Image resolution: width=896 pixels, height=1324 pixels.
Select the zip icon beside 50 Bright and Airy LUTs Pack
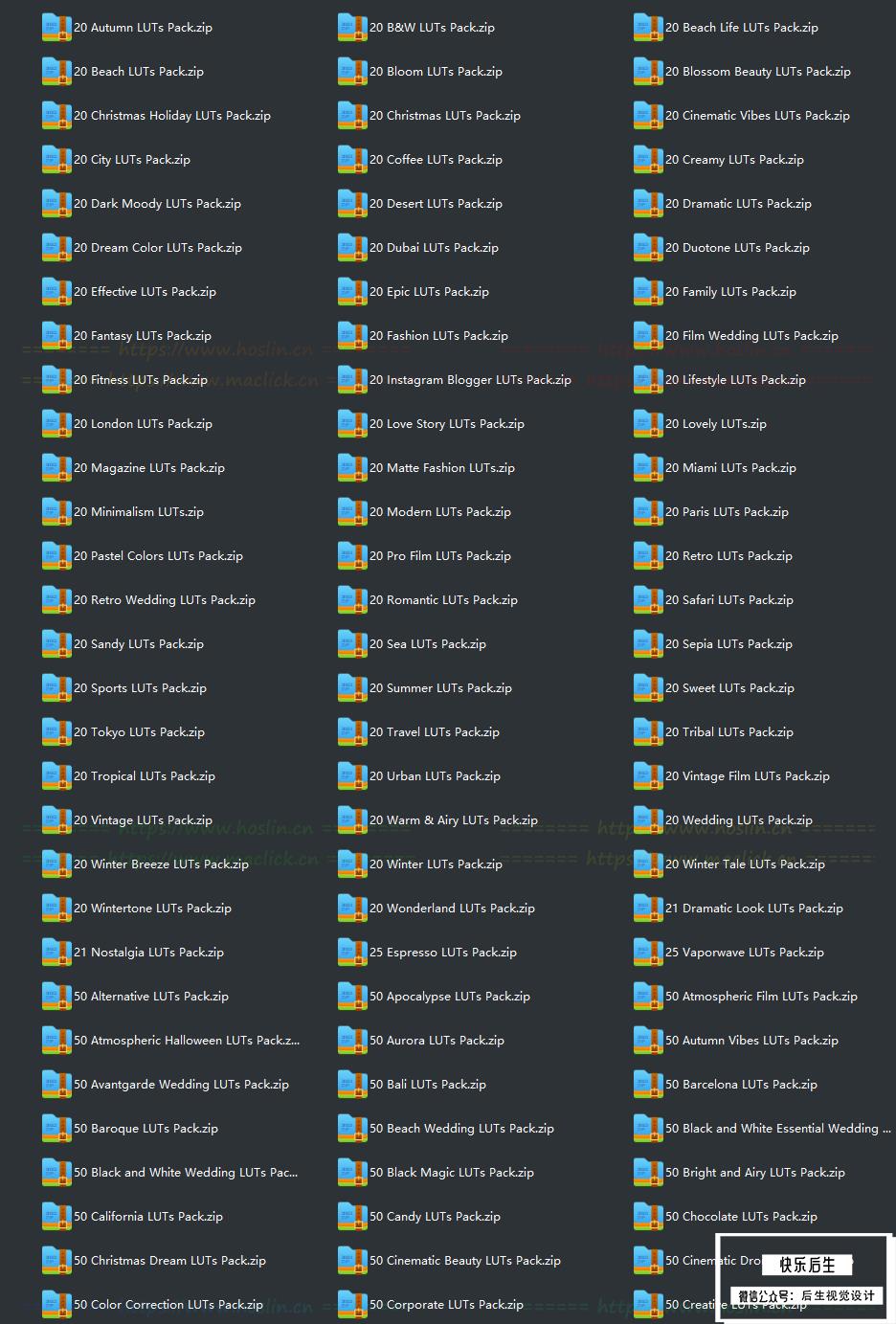648,1173
